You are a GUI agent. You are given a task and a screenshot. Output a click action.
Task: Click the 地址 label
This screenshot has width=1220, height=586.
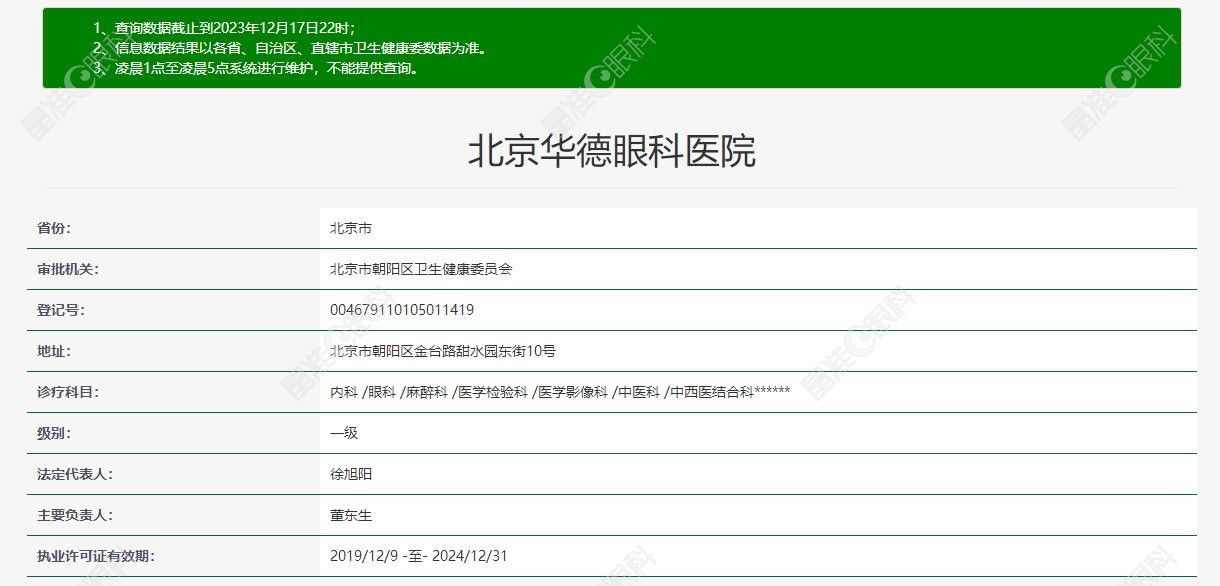coord(54,351)
